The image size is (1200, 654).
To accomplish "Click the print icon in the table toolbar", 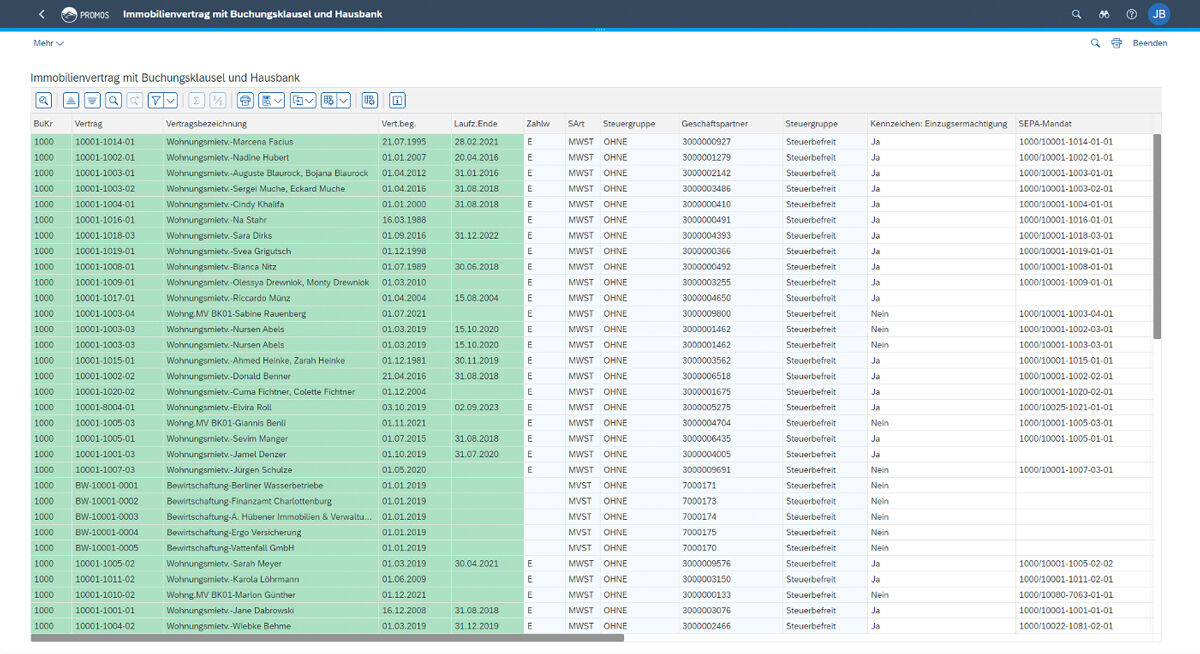I will click(x=245, y=100).
